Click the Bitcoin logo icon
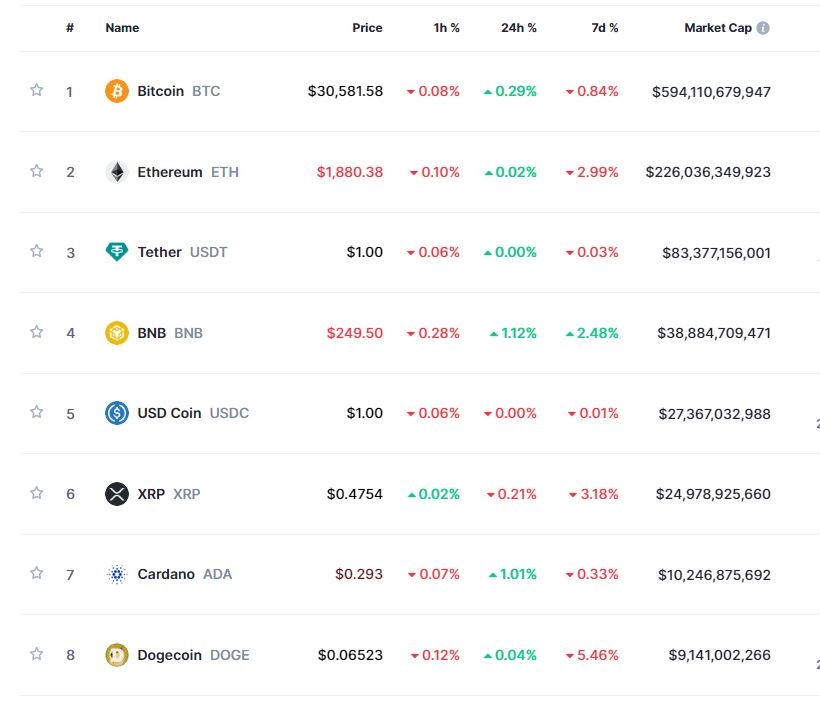820x704 pixels. pos(117,91)
